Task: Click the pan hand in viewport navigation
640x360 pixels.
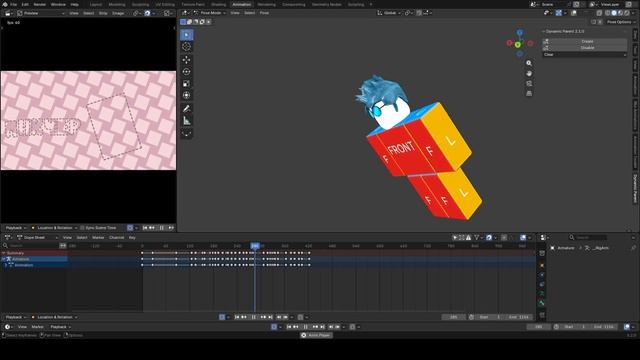Action: pyautogui.click(x=529, y=73)
